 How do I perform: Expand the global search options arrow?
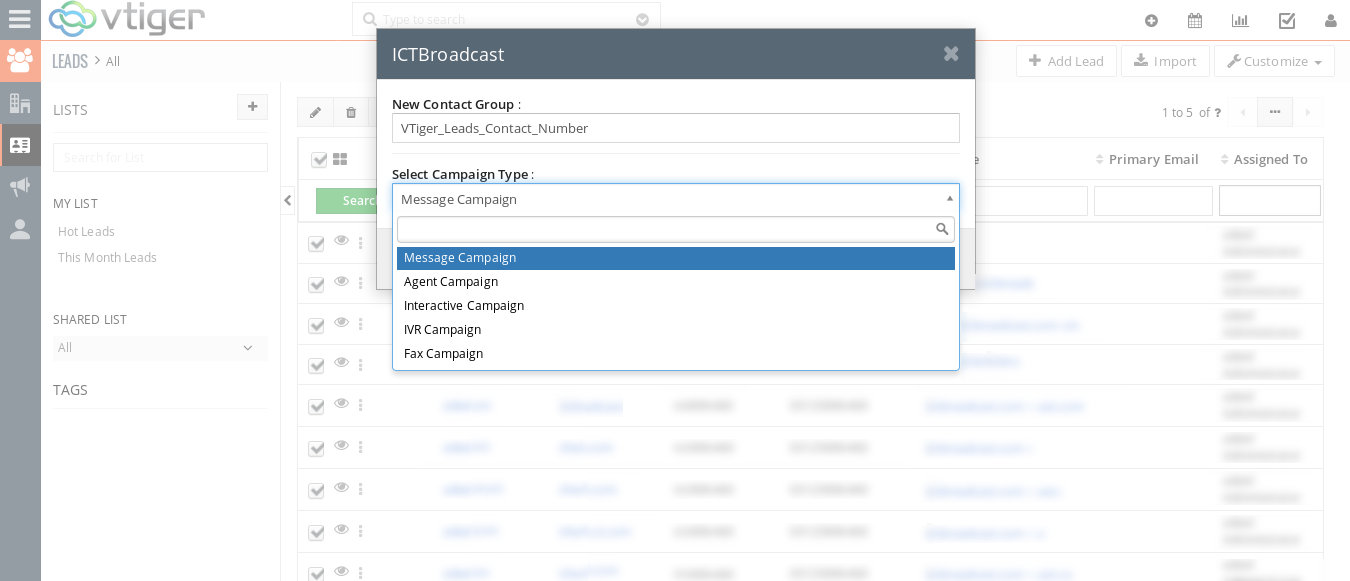pos(642,19)
